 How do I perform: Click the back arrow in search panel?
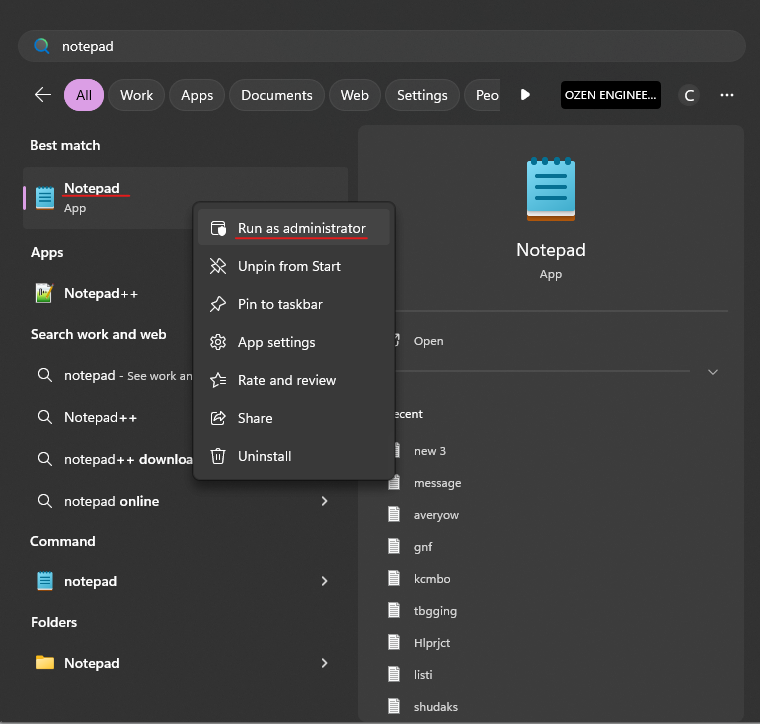pos(42,95)
